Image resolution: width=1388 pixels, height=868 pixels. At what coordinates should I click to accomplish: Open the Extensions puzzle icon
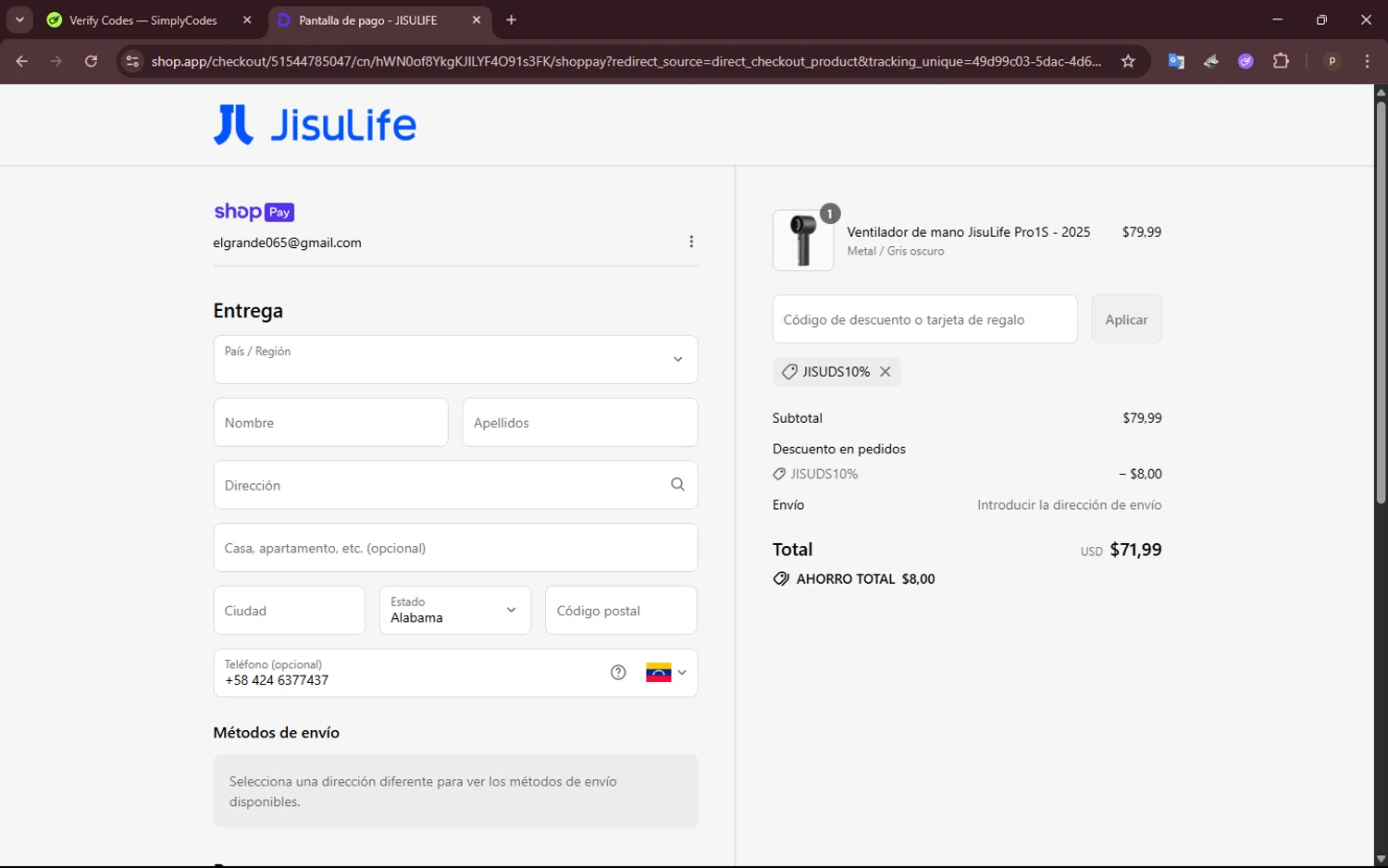[x=1281, y=61]
